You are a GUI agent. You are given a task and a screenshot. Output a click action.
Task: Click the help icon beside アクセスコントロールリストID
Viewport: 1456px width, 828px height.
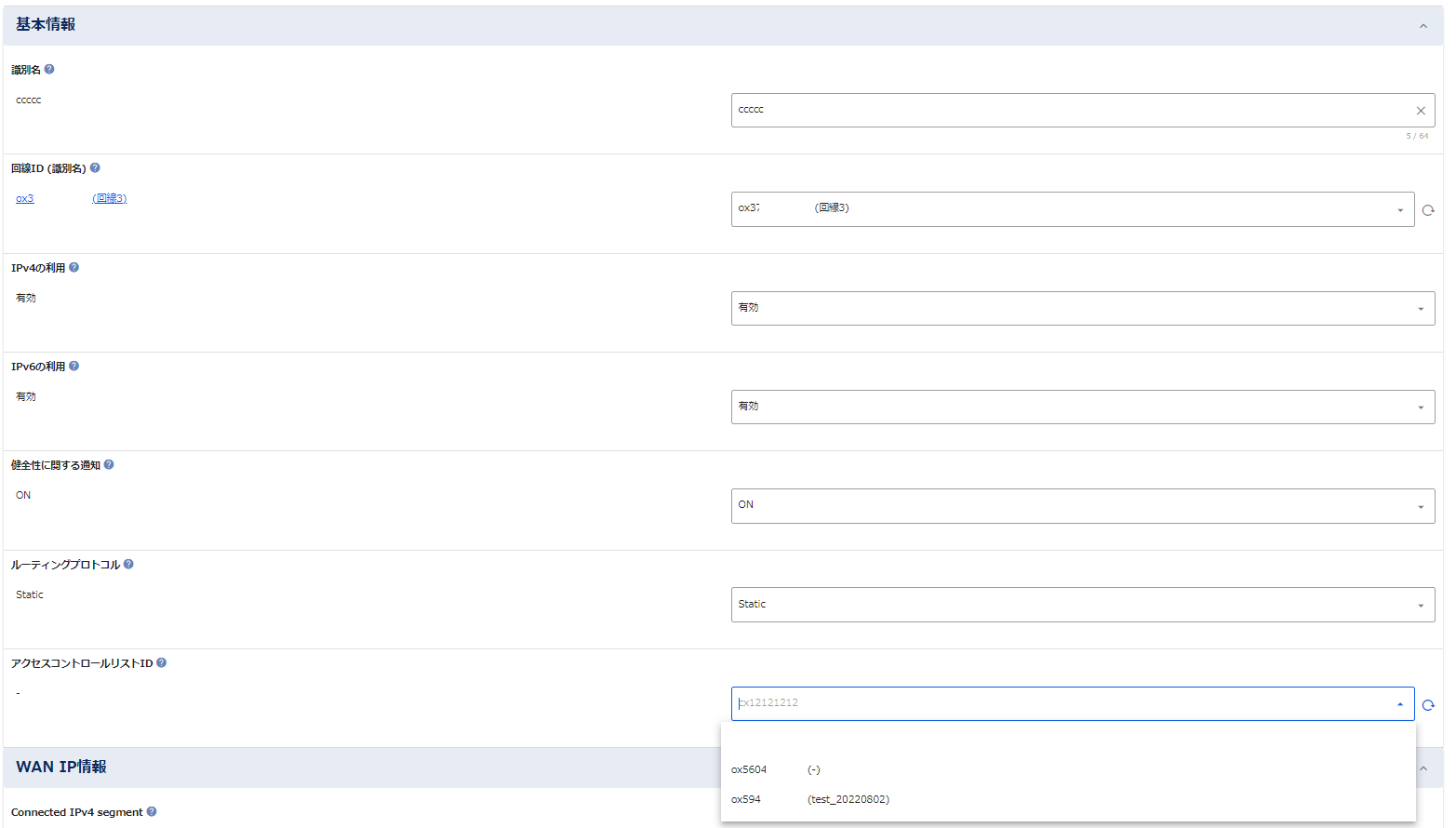coord(161,663)
